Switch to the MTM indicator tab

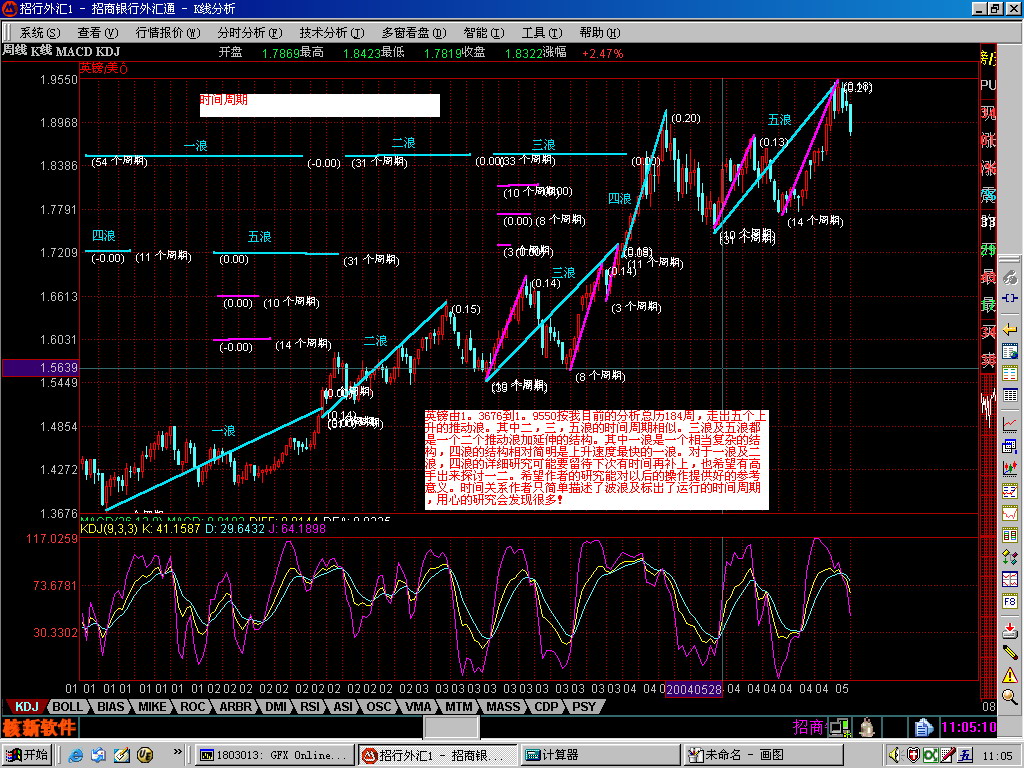point(458,707)
